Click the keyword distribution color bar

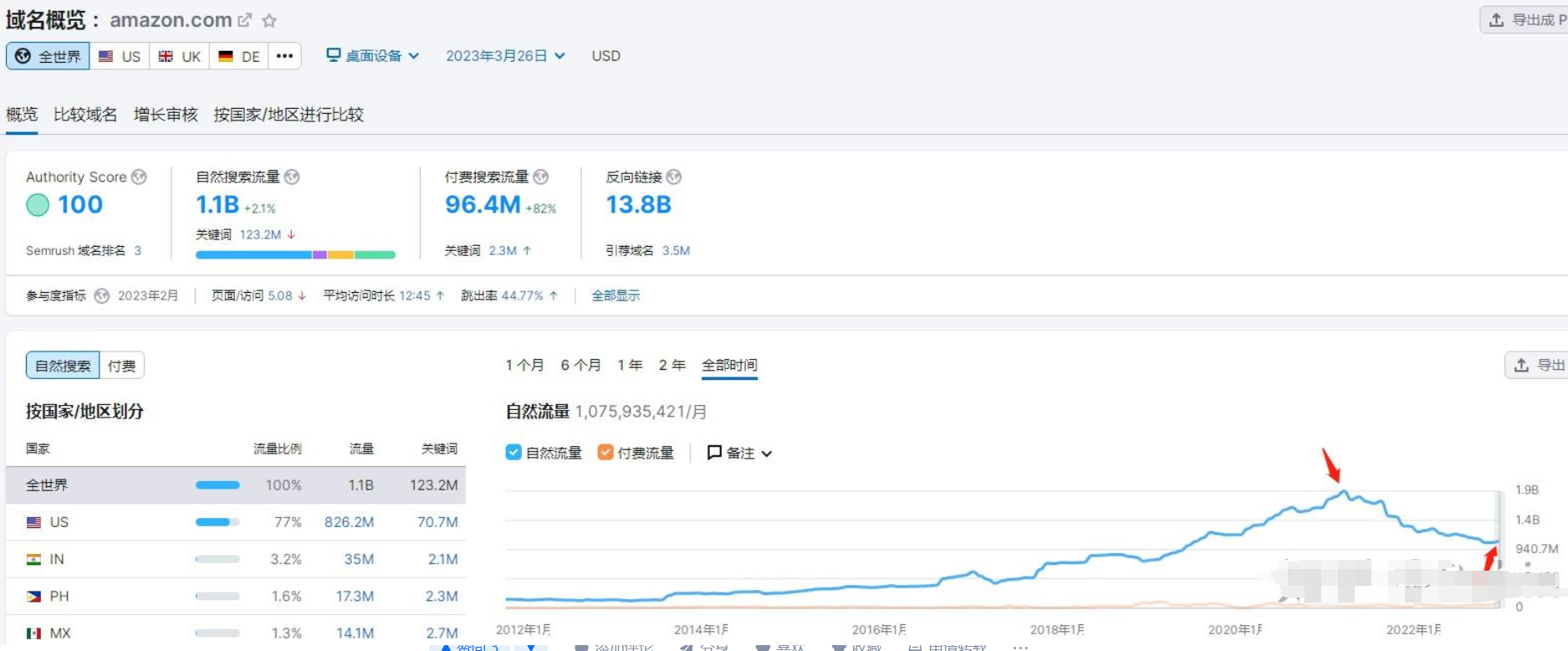coord(295,254)
